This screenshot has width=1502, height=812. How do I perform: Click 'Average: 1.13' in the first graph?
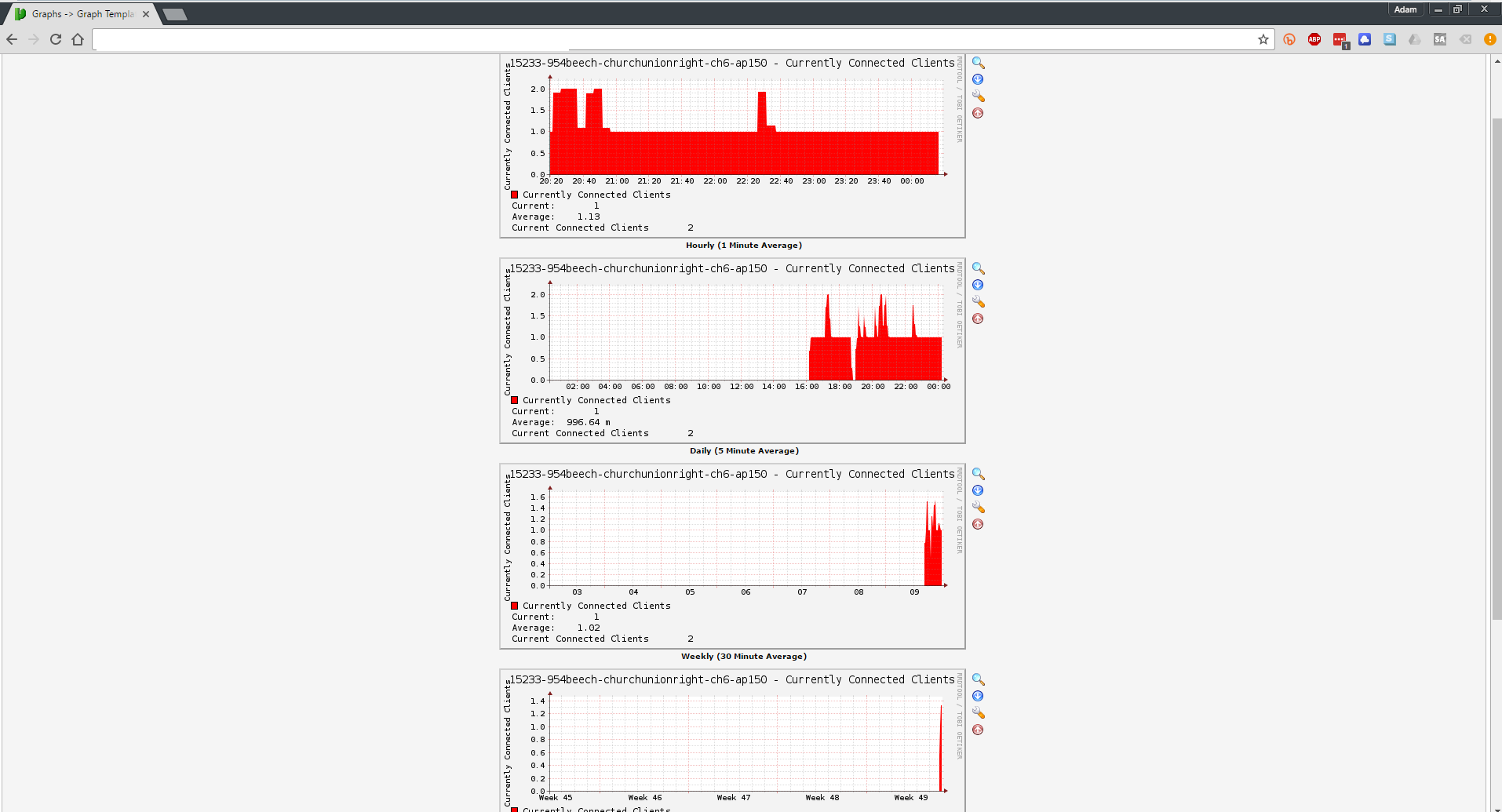[x=556, y=217]
